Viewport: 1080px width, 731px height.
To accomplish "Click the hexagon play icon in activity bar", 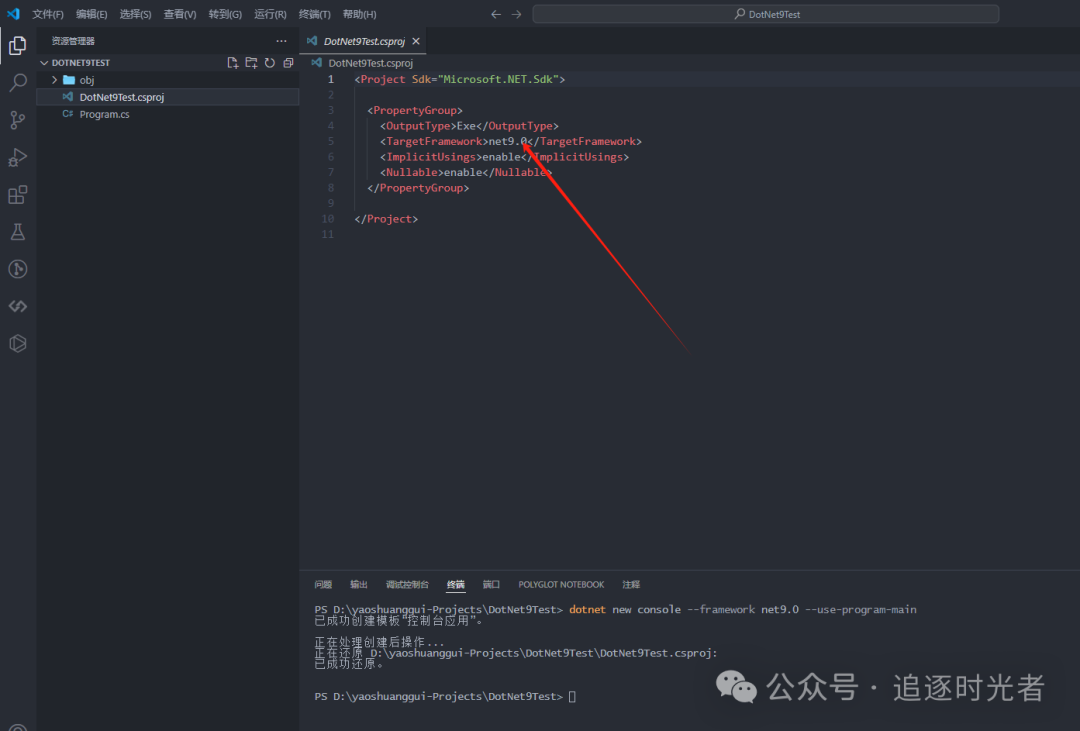I will pos(18,343).
